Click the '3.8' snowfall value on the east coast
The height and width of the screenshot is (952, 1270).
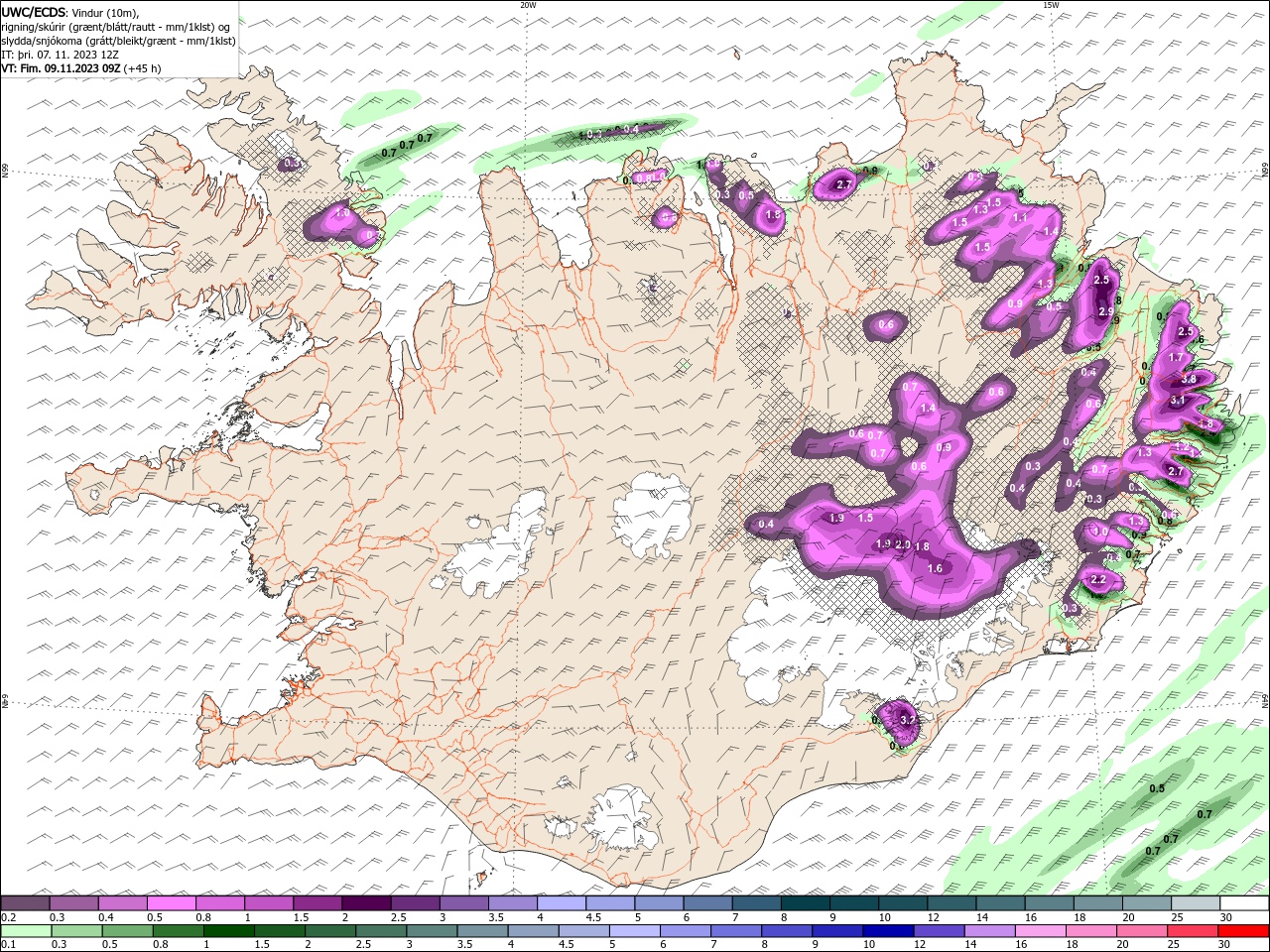click(x=1190, y=379)
